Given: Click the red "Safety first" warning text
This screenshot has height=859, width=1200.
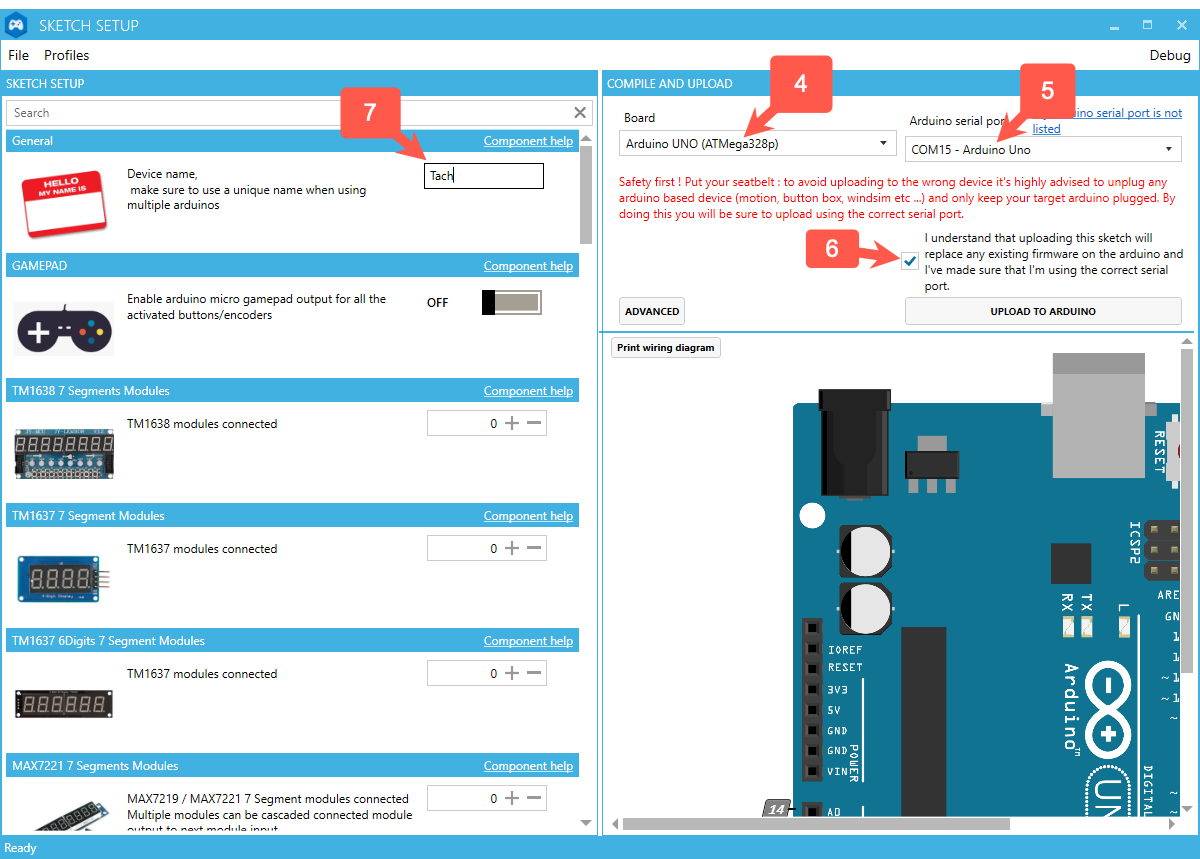Looking at the screenshot, I should click(x=897, y=198).
